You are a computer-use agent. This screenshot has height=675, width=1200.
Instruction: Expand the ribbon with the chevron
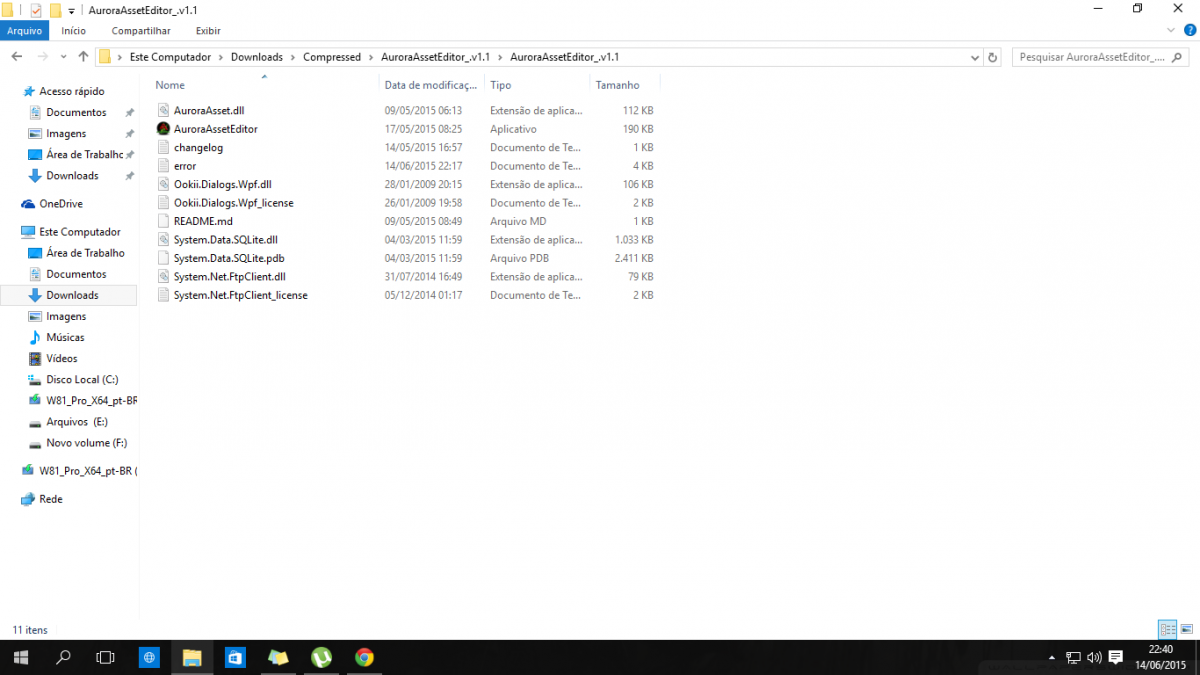click(1169, 31)
